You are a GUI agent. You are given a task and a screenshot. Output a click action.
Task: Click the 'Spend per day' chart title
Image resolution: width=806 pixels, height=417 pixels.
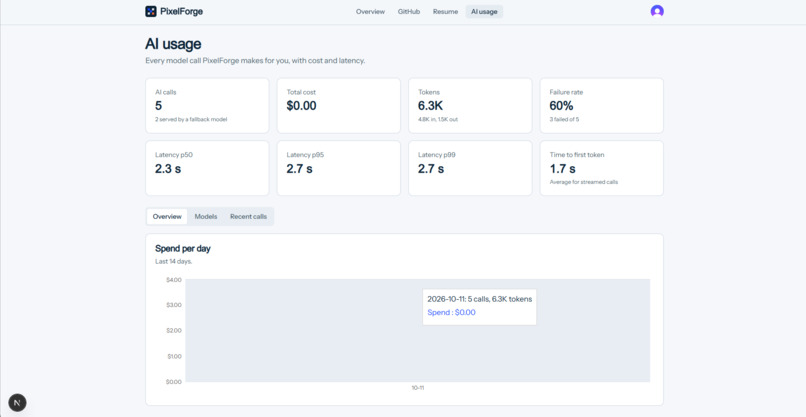click(183, 249)
